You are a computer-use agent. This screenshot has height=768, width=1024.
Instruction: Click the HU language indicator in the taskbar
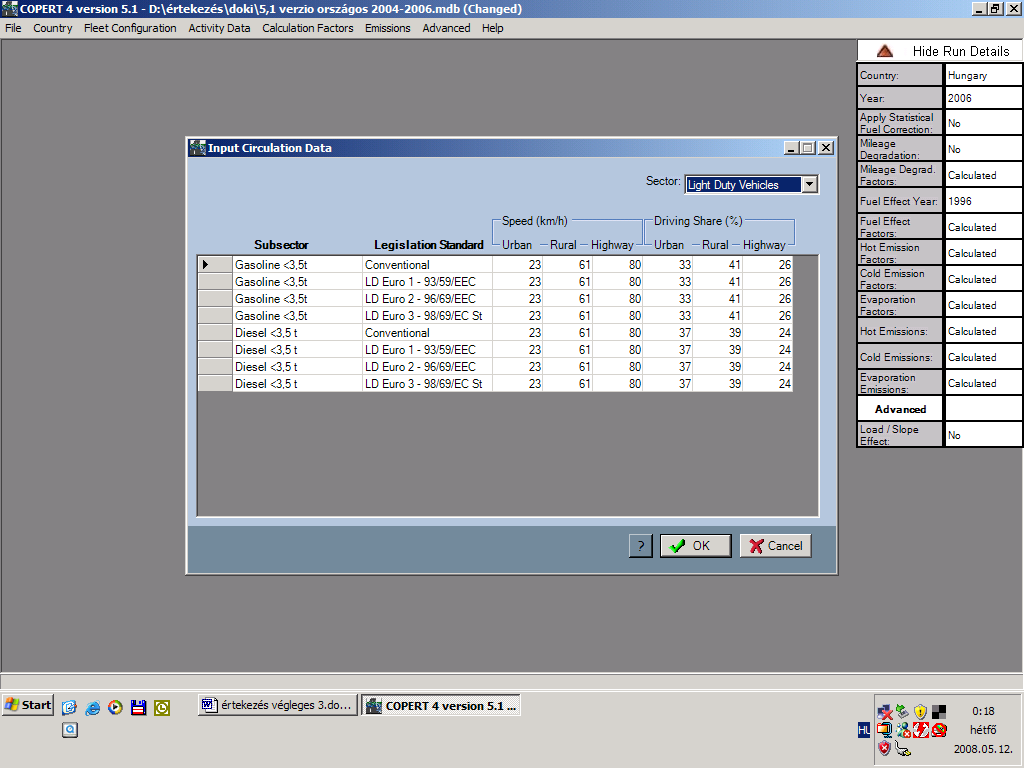tap(863, 730)
